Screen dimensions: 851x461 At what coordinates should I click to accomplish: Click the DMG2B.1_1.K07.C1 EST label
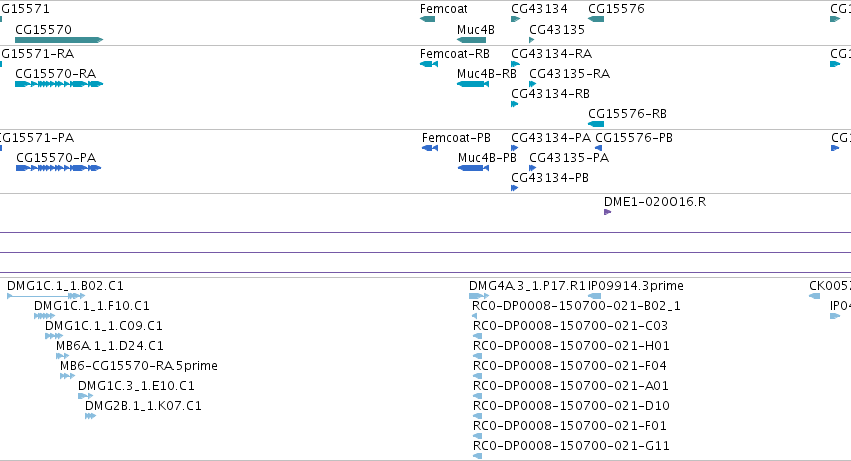pyautogui.click(x=143, y=407)
